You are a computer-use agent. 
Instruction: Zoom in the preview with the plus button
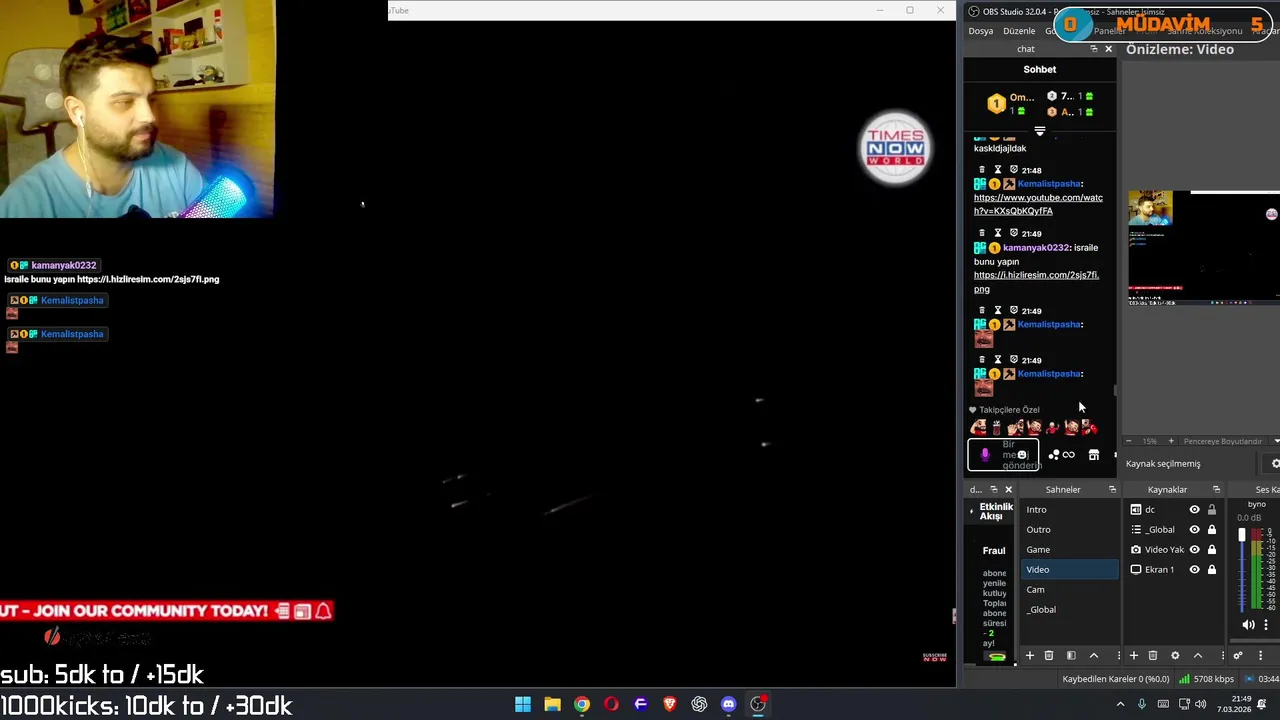[x=1171, y=441]
